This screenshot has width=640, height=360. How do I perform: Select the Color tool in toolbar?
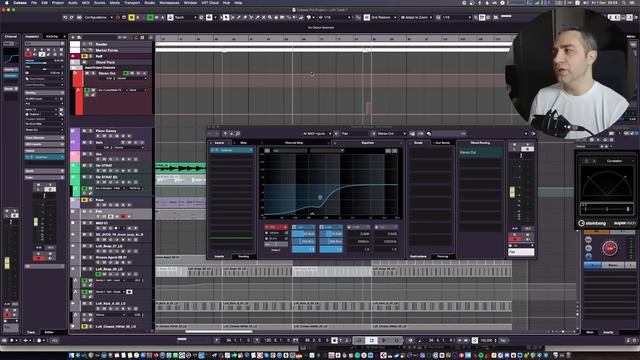pos(309,18)
